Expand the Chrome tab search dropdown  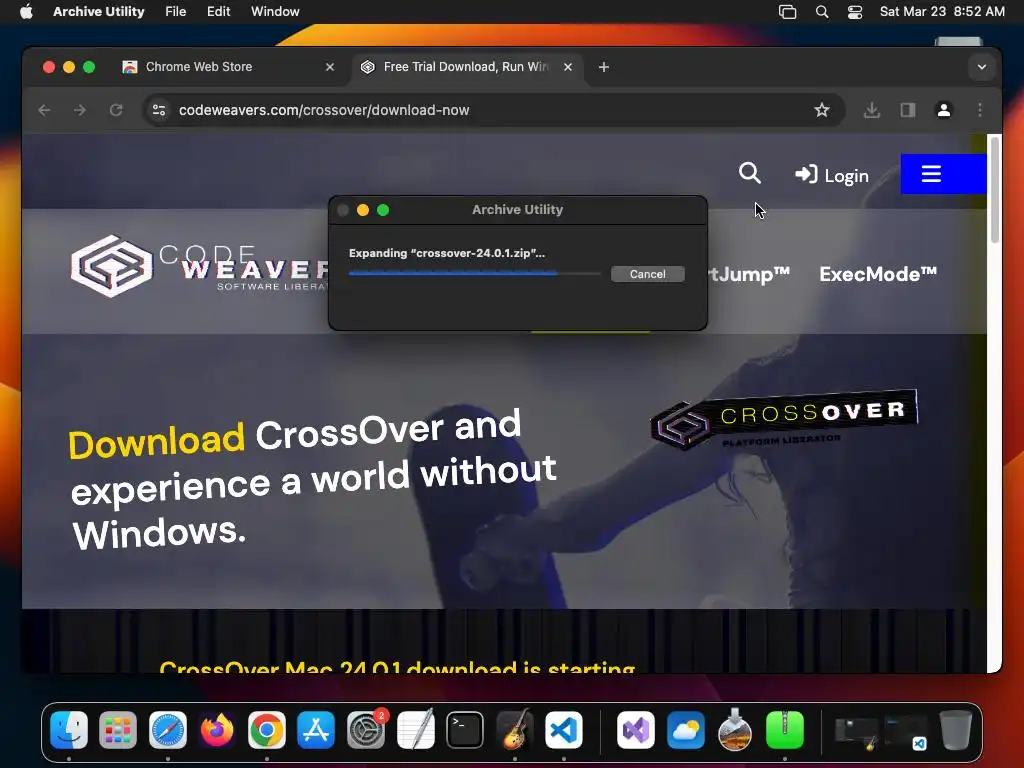(982, 67)
